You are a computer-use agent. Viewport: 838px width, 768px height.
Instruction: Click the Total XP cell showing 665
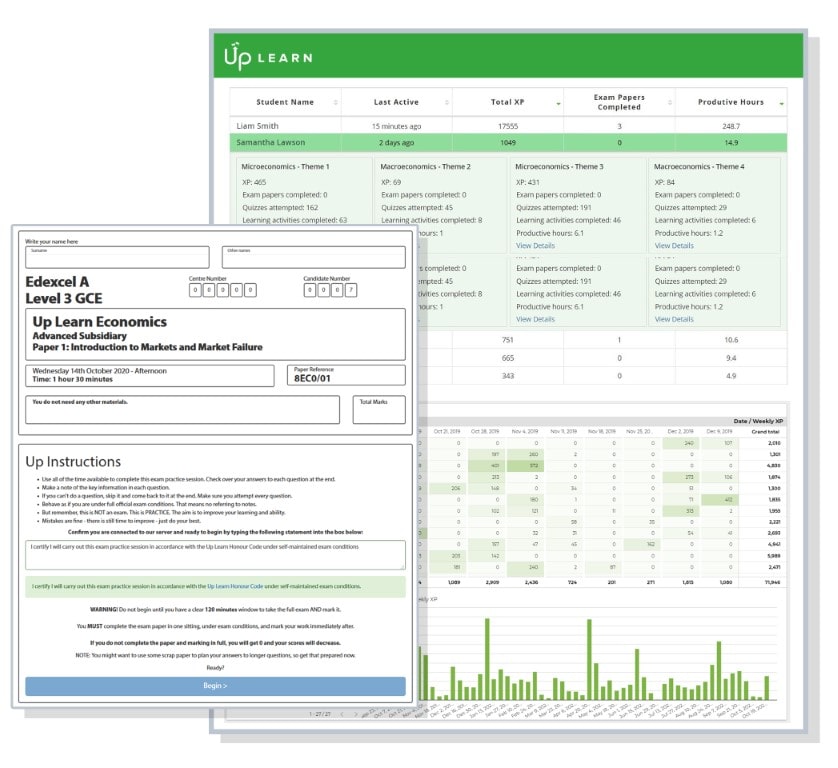coord(508,358)
